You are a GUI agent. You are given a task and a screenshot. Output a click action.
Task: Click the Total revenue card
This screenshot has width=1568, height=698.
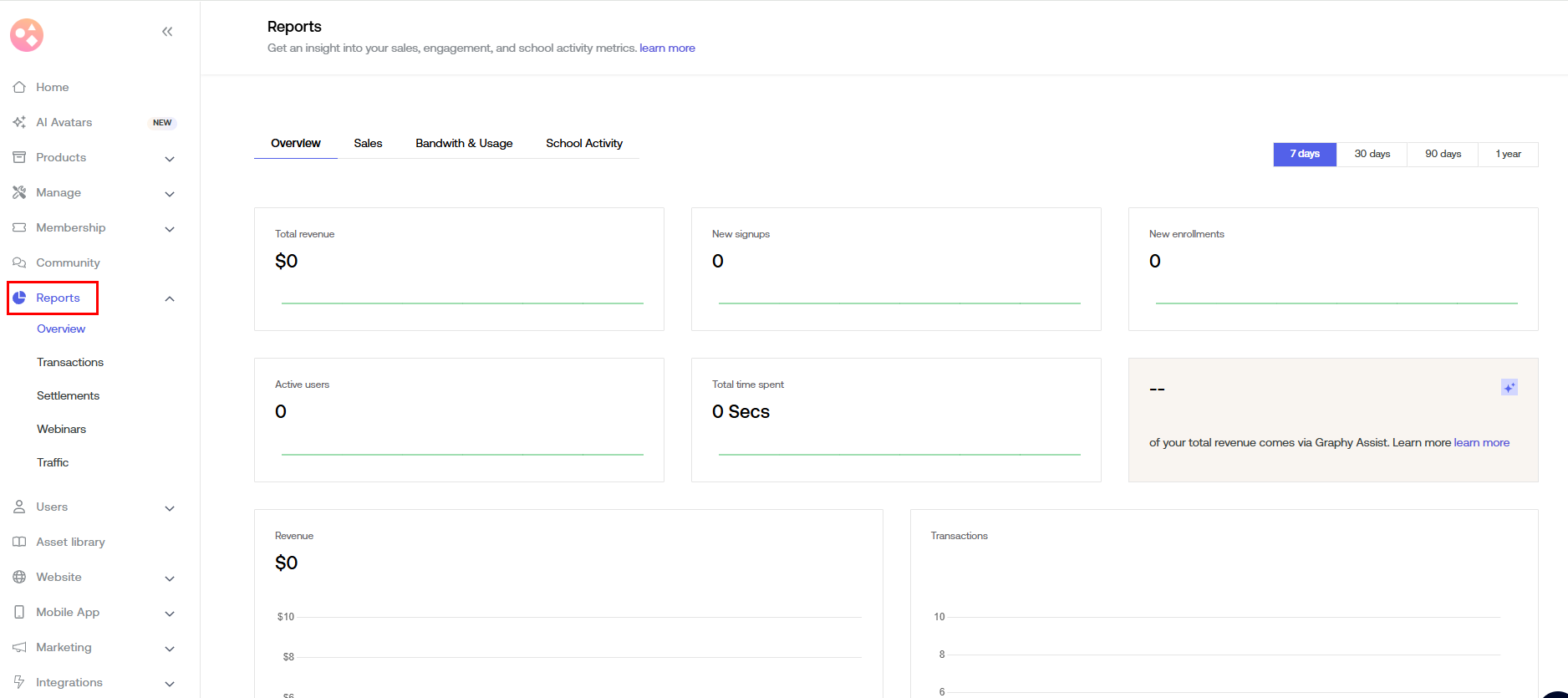[x=459, y=269]
